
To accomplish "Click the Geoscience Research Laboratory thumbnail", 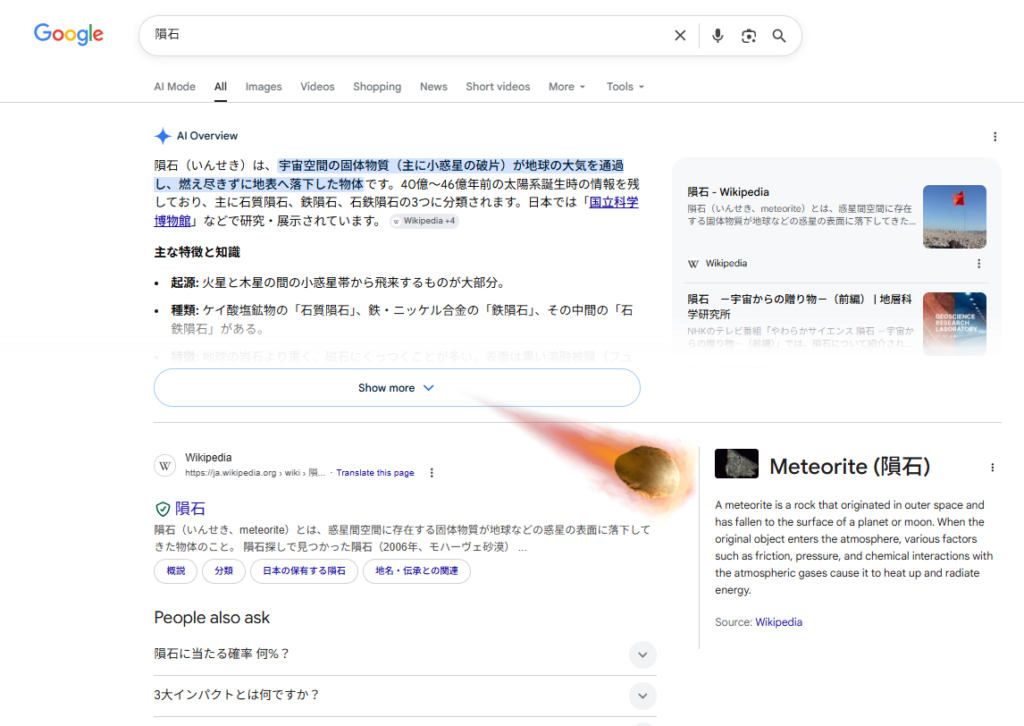I will (954, 324).
